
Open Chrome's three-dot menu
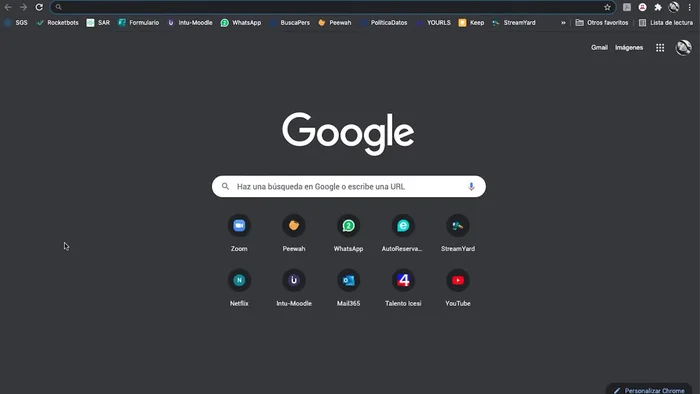point(690,7)
